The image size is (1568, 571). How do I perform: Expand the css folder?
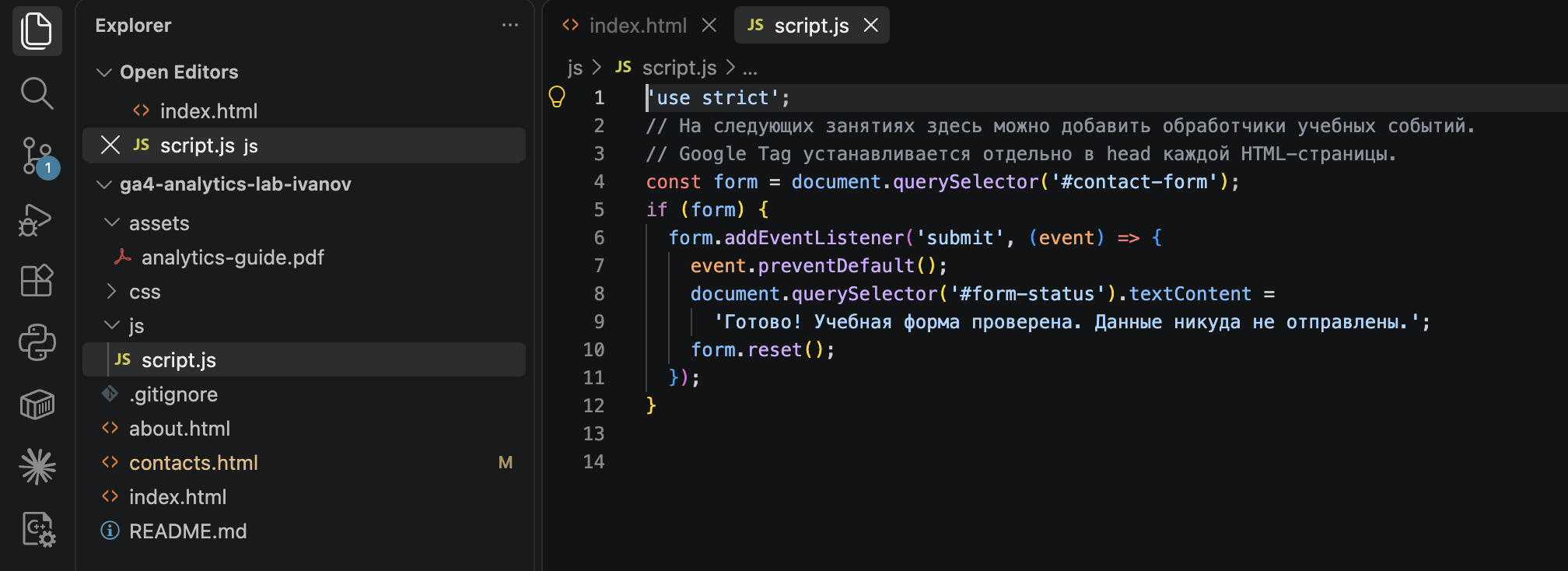point(113,292)
